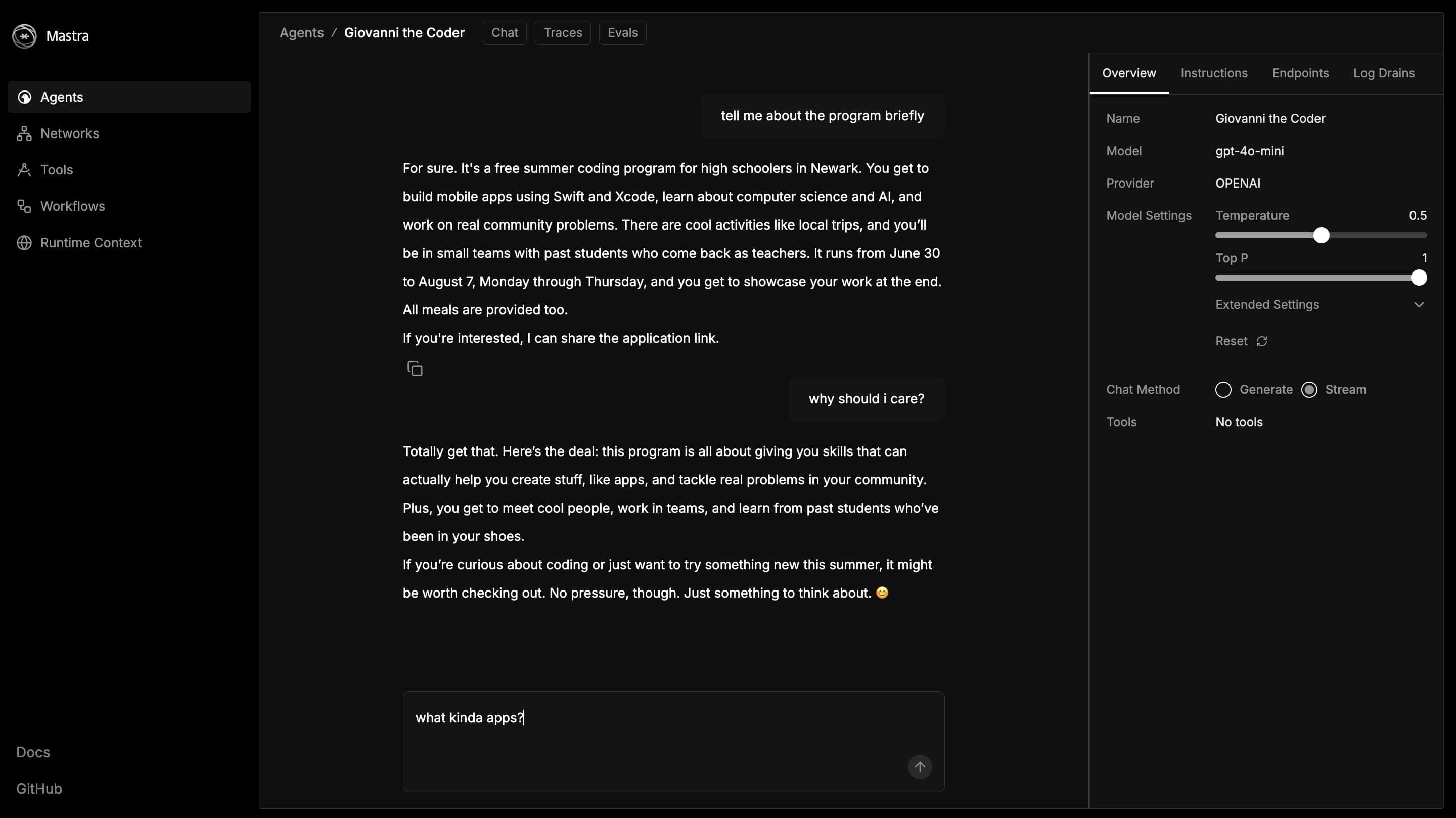
Task: Switch to the Log Drains tab
Action: click(x=1384, y=73)
